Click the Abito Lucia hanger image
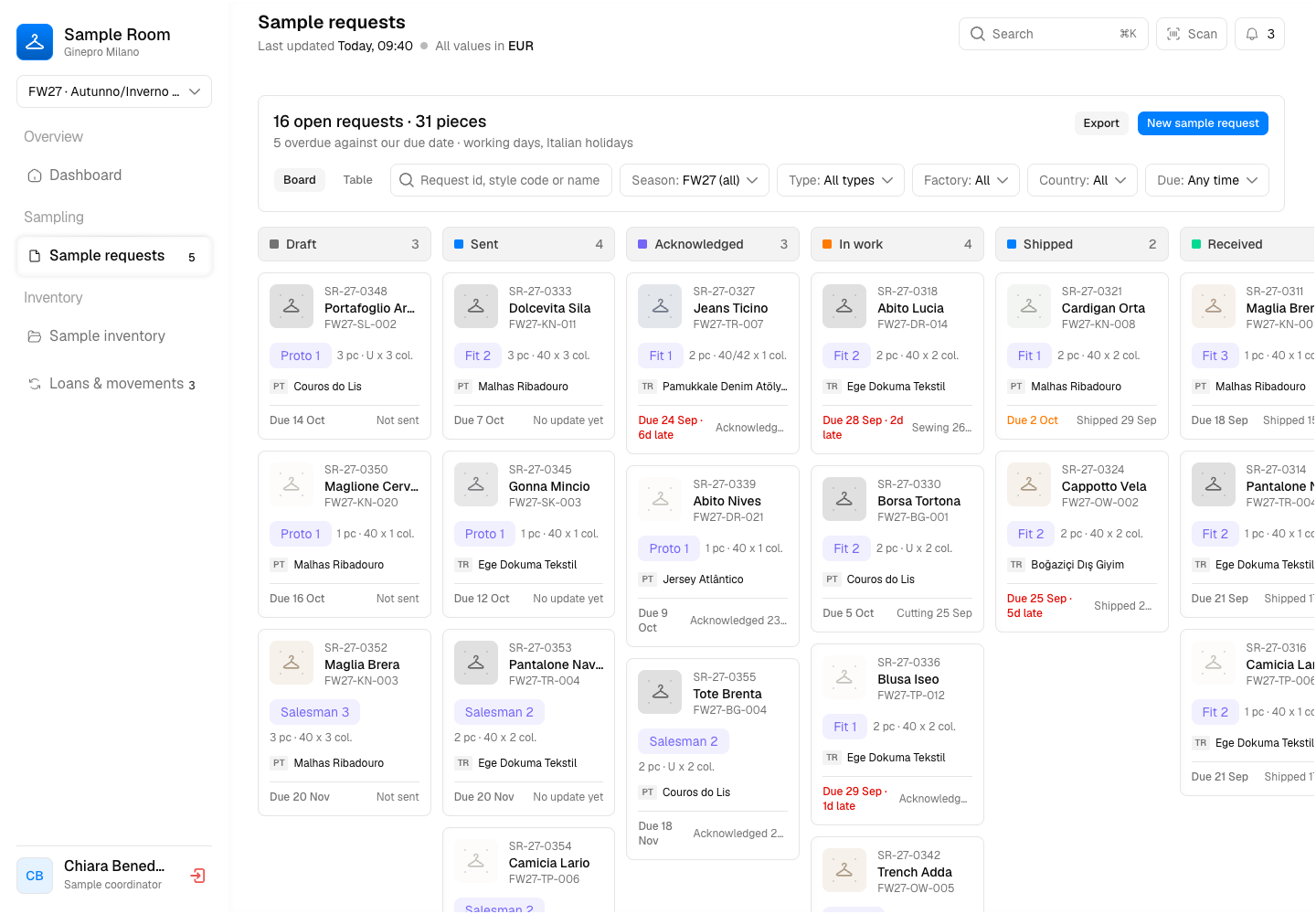 tap(844, 306)
